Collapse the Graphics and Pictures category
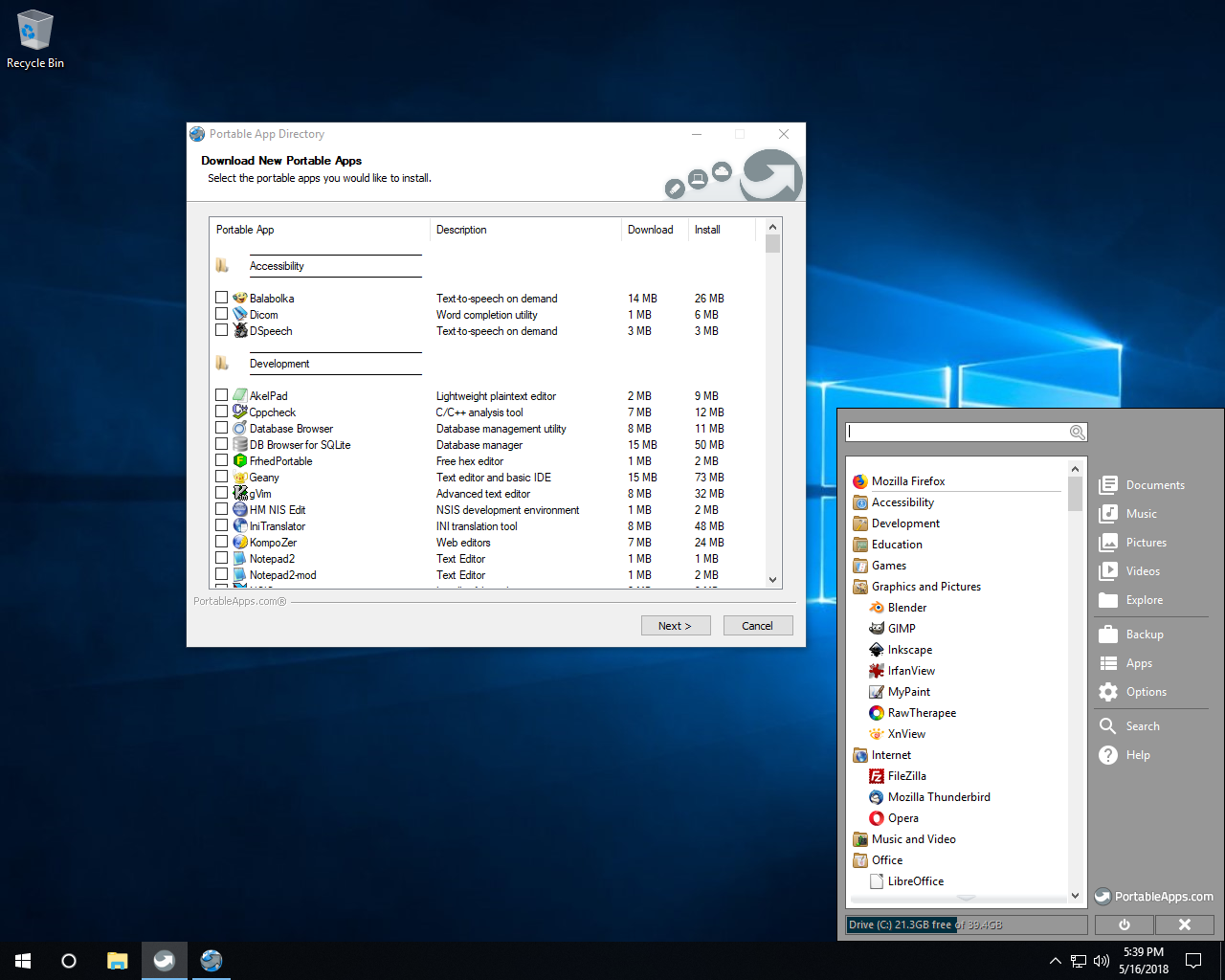Screen dimensions: 1225x980 coord(925,587)
